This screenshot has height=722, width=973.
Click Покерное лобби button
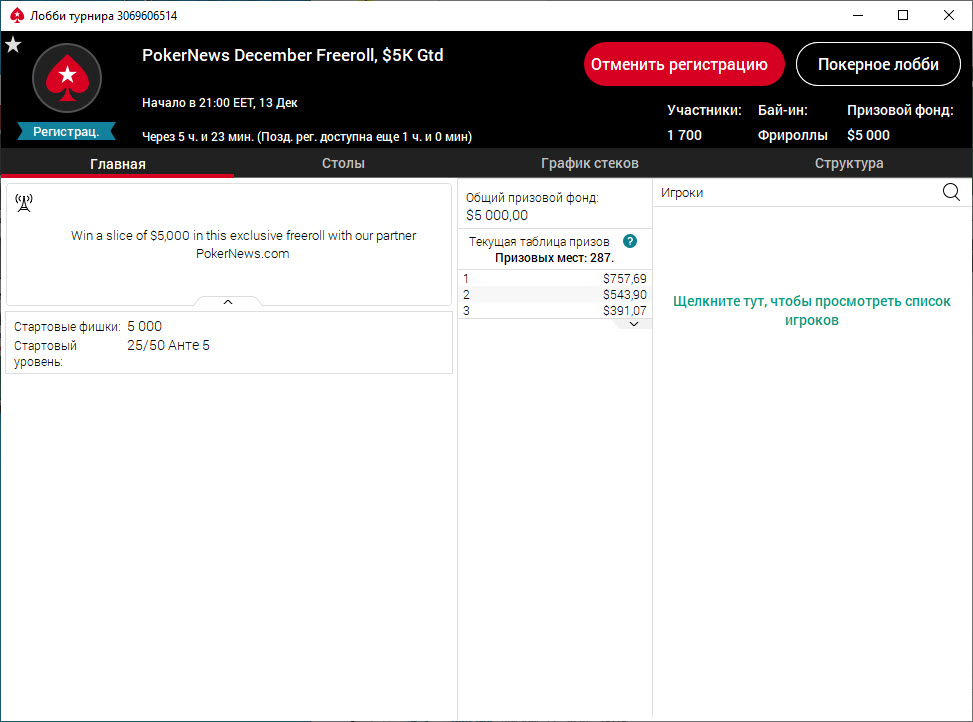tap(878, 65)
